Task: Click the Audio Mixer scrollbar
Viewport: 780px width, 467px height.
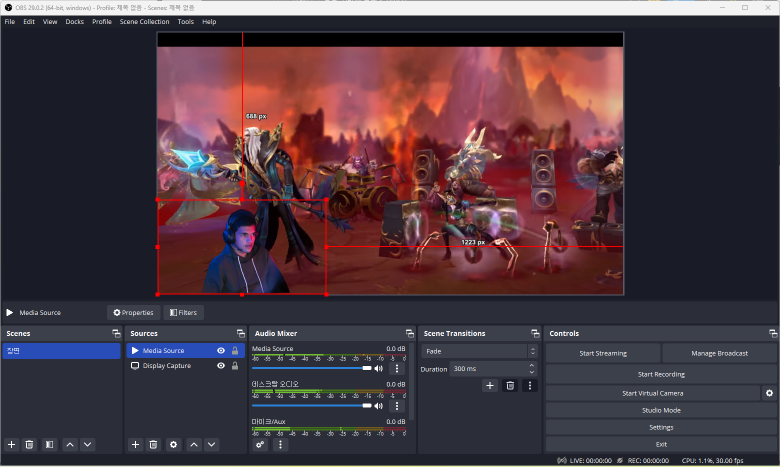Action: pos(411,380)
